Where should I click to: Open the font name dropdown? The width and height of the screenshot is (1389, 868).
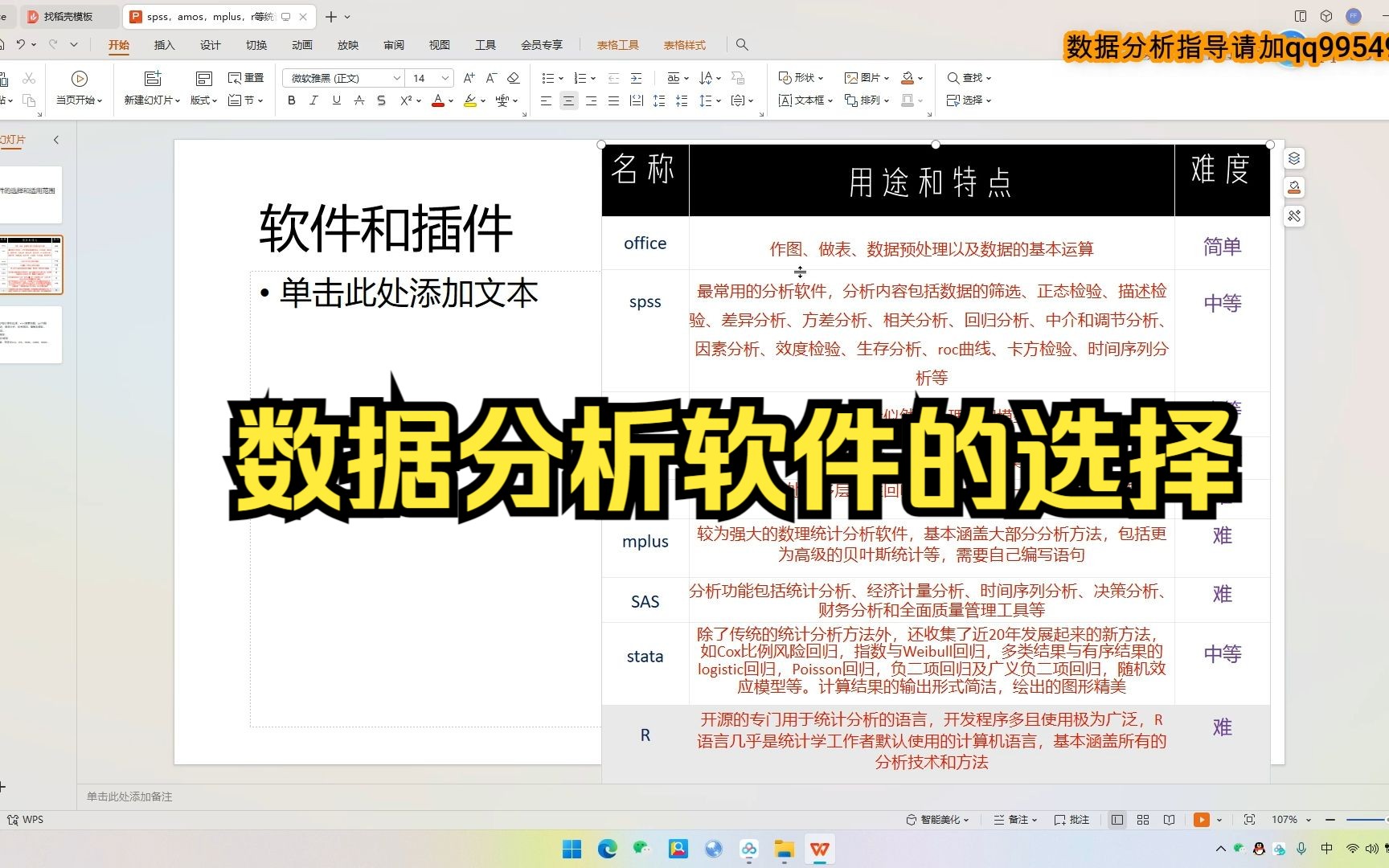coord(397,78)
